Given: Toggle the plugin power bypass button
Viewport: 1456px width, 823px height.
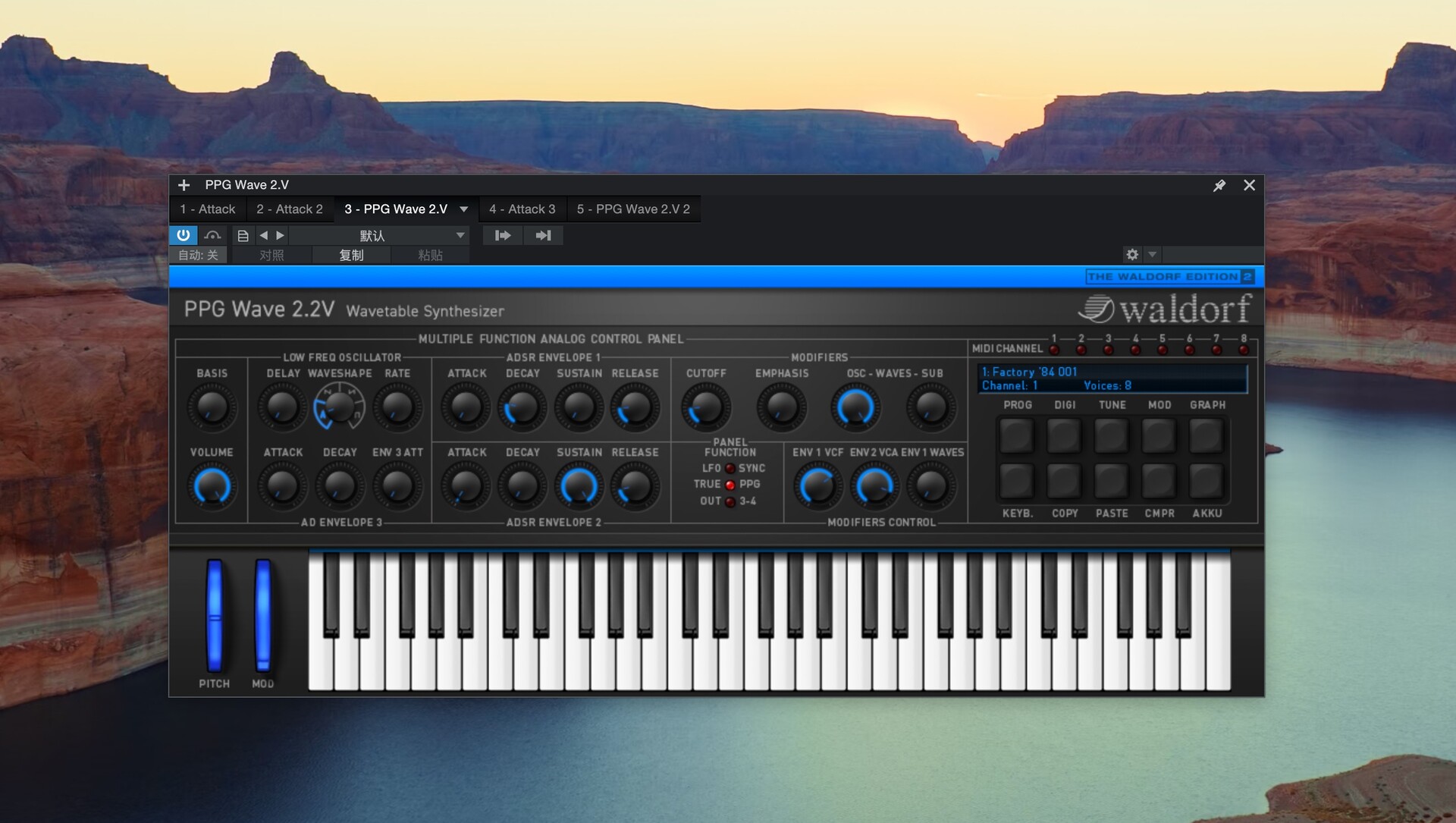Looking at the screenshot, I should point(183,235).
